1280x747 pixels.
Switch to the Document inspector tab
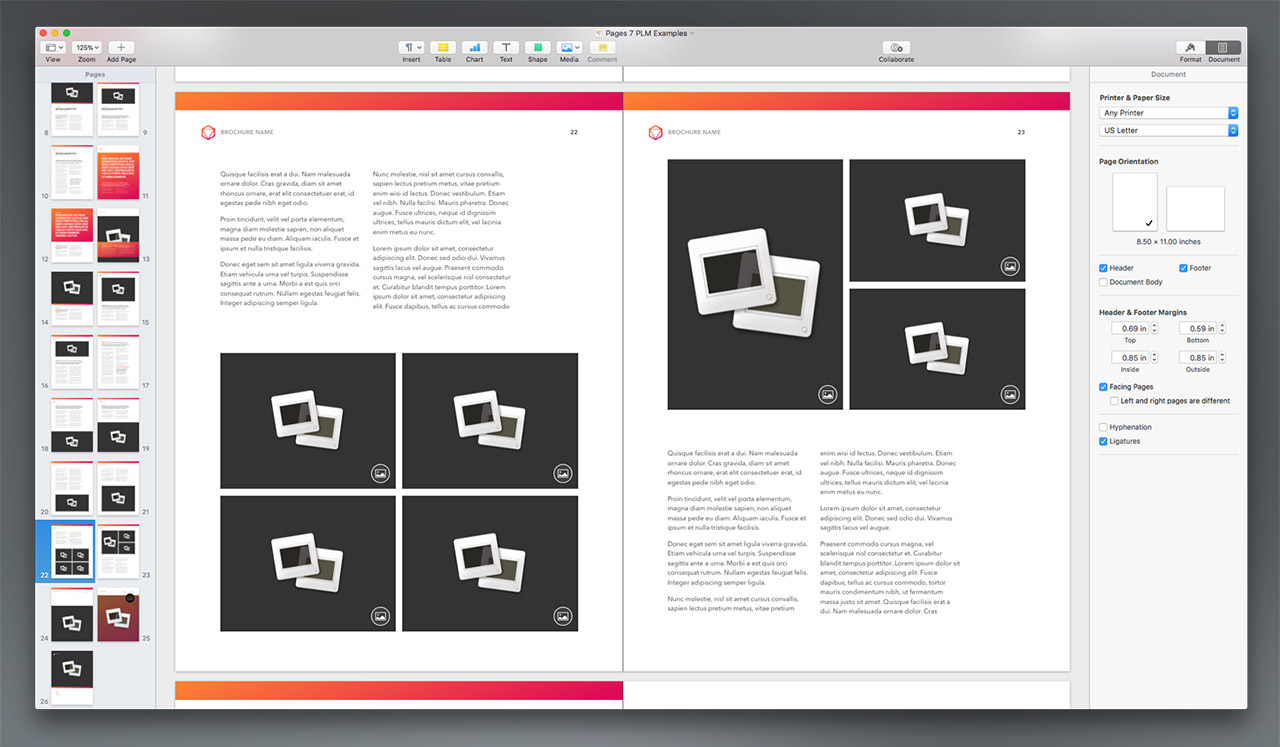point(1223,48)
